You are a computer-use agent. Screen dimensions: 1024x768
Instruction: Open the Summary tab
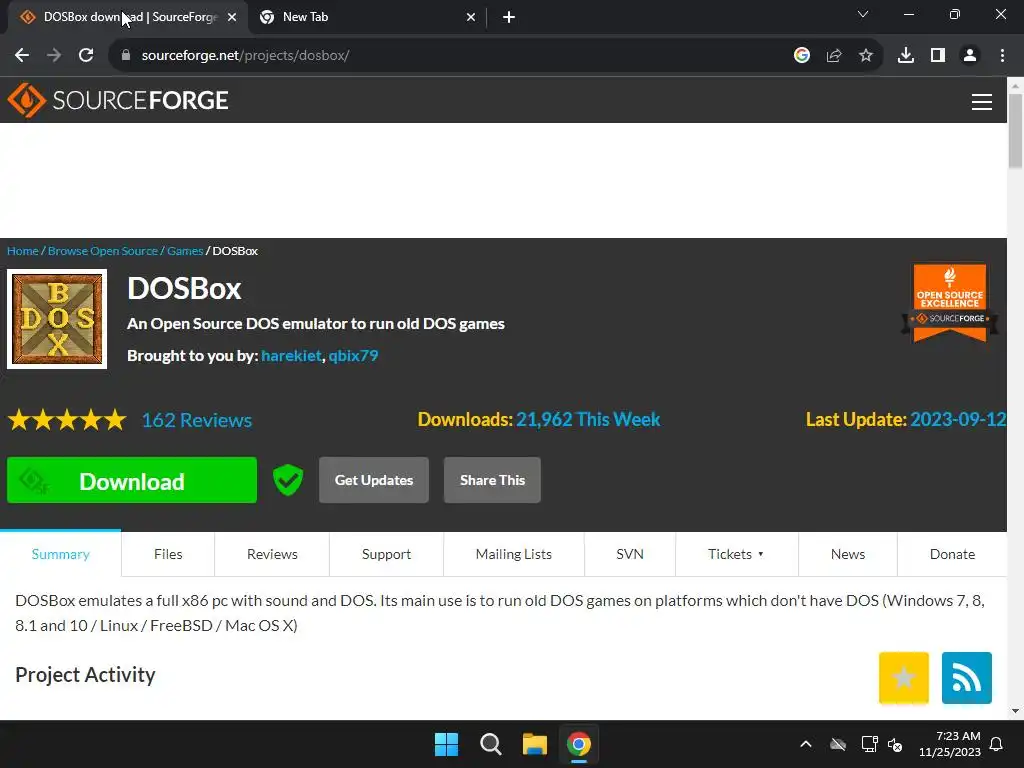(x=60, y=554)
